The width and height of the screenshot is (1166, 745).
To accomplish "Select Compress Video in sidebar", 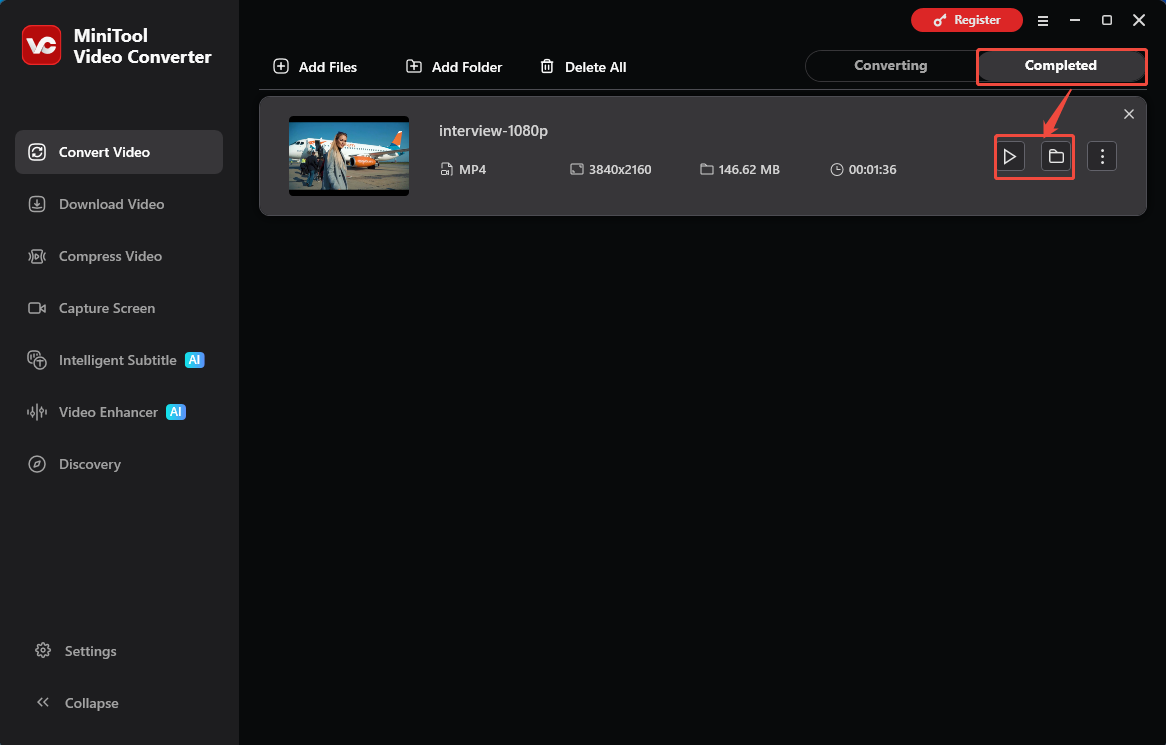I will (x=95, y=256).
